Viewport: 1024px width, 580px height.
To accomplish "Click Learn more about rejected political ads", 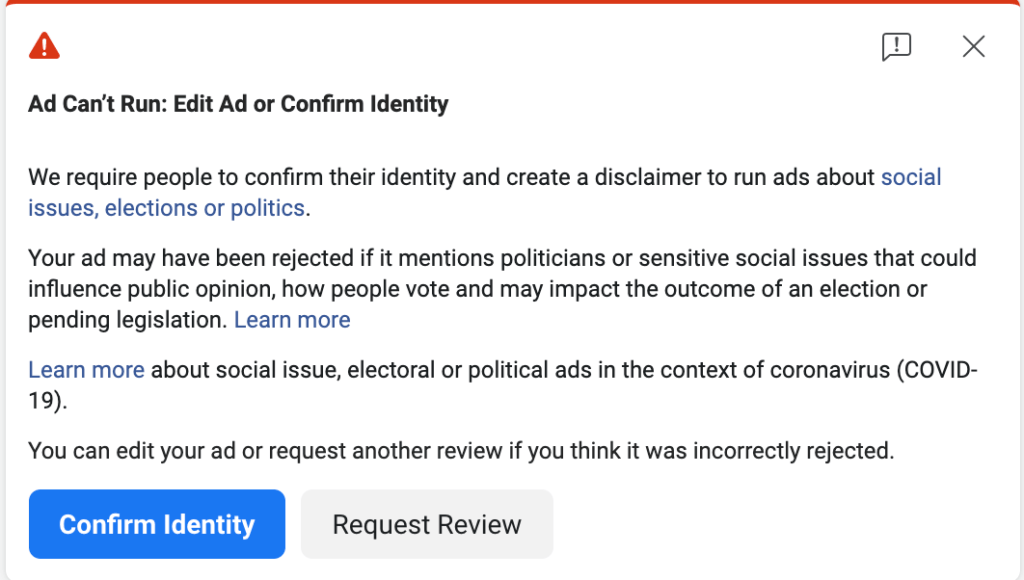I will pos(292,319).
